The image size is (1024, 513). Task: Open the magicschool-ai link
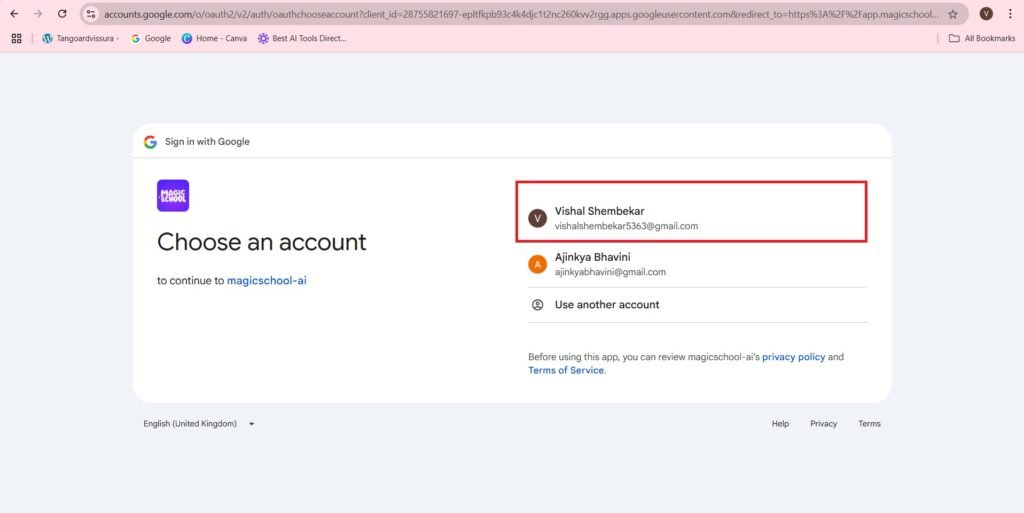coord(266,281)
